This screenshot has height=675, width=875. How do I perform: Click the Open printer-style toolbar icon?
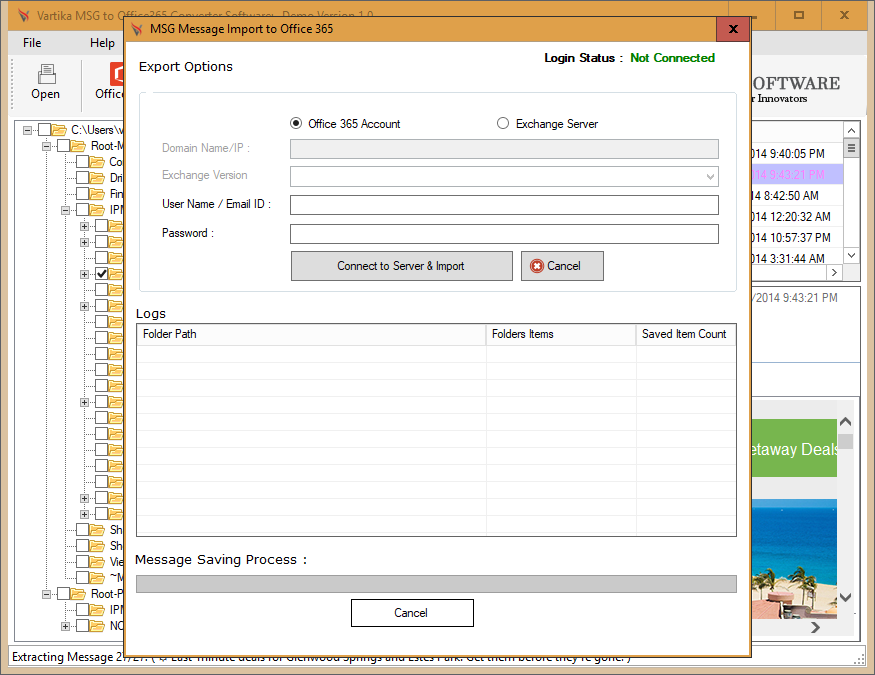[46, 74]
